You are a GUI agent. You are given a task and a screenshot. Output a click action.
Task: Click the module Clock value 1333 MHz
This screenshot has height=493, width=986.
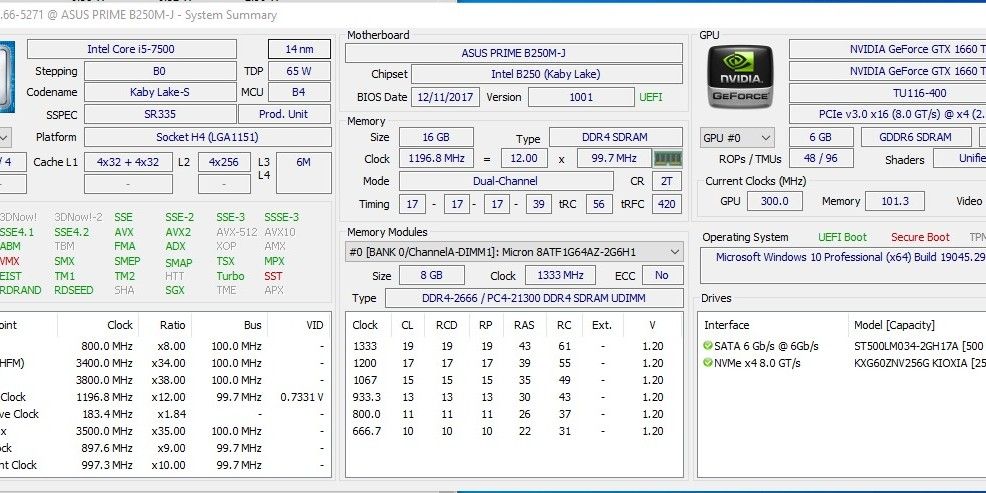(x=560, y=275)
